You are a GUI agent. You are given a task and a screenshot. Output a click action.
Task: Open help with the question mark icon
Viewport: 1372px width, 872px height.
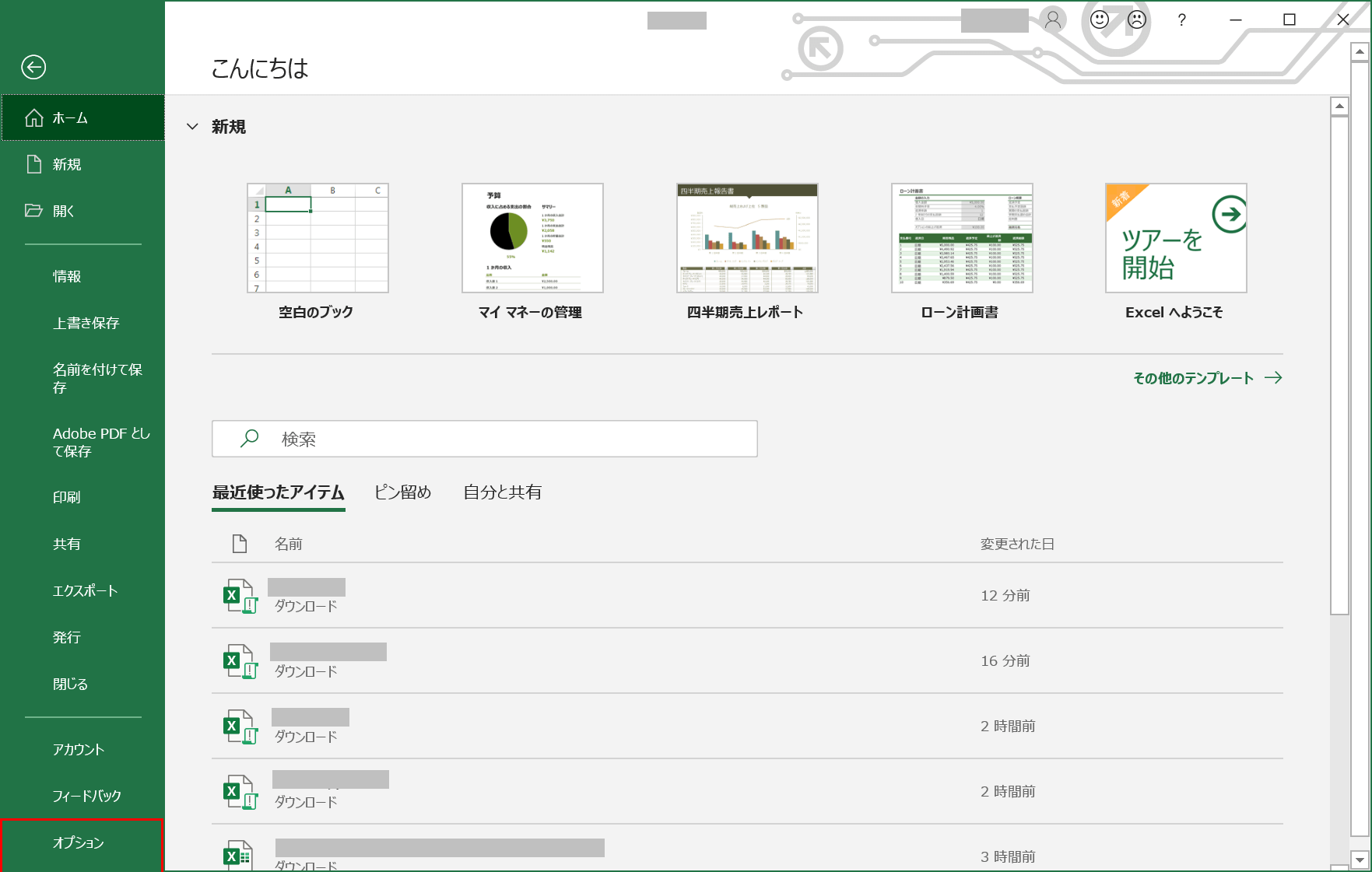(1182, 19)
